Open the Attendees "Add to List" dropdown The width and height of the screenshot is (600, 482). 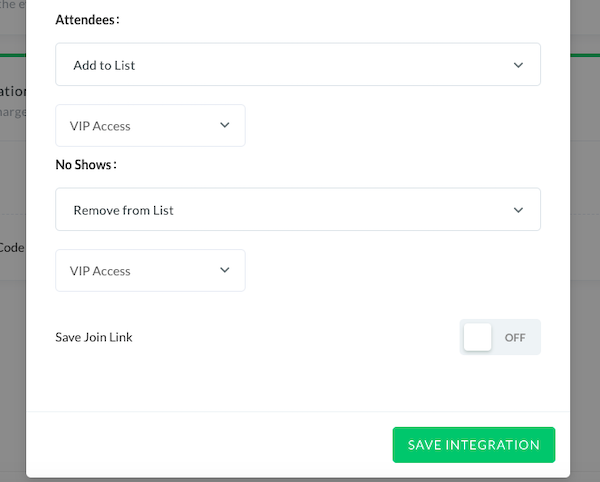pos(297,64)
